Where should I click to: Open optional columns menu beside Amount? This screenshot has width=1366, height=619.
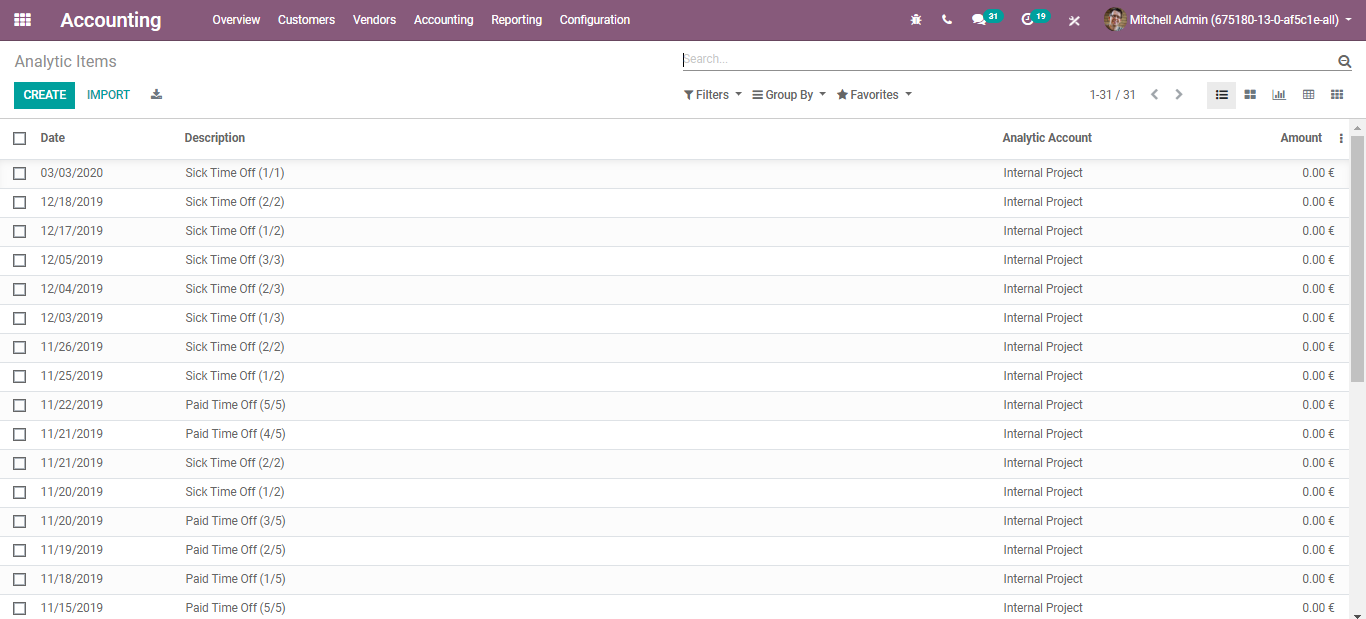[x=1341, y=138]
